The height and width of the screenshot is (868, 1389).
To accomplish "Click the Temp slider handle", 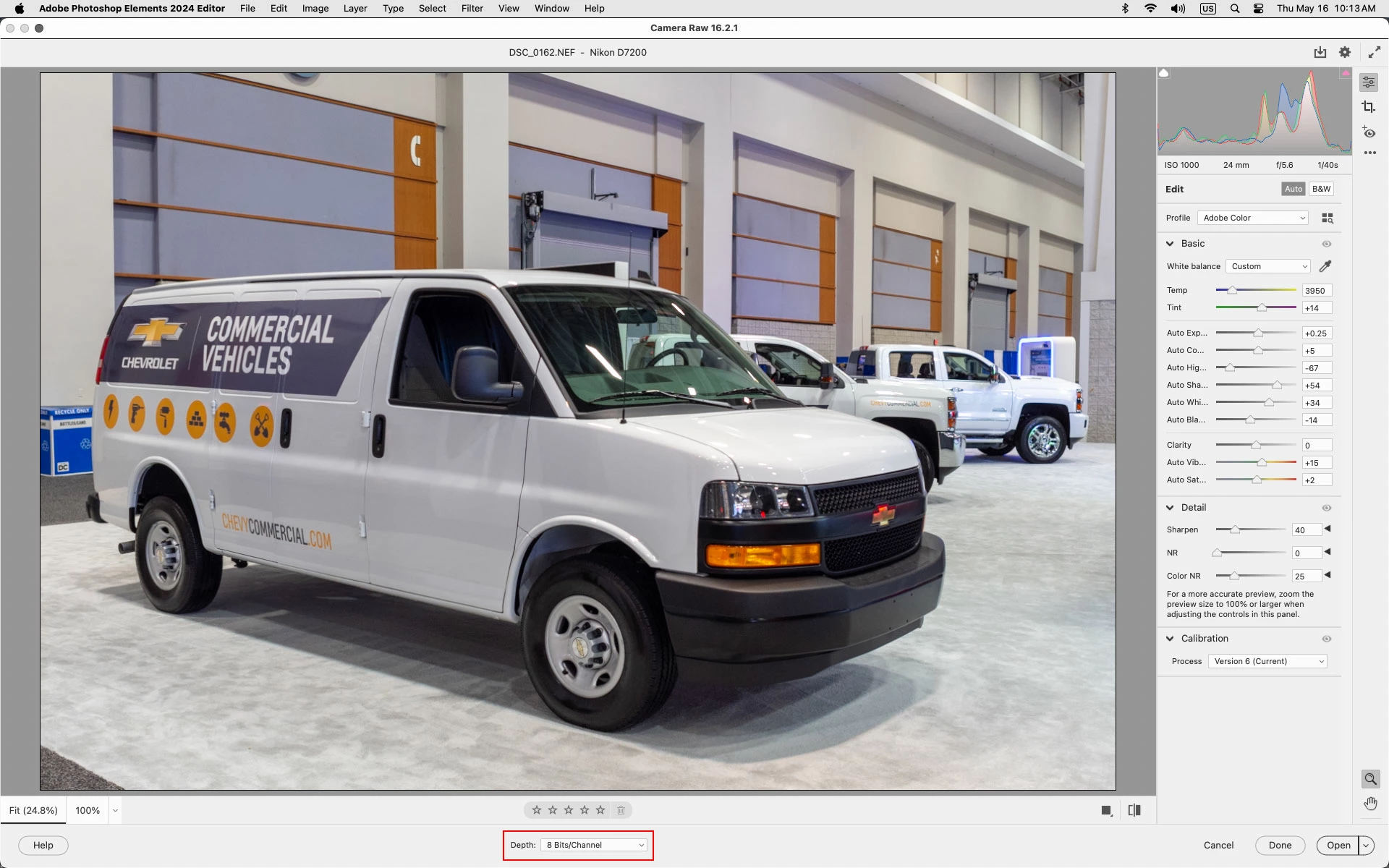I will (x=1232, y=290).
